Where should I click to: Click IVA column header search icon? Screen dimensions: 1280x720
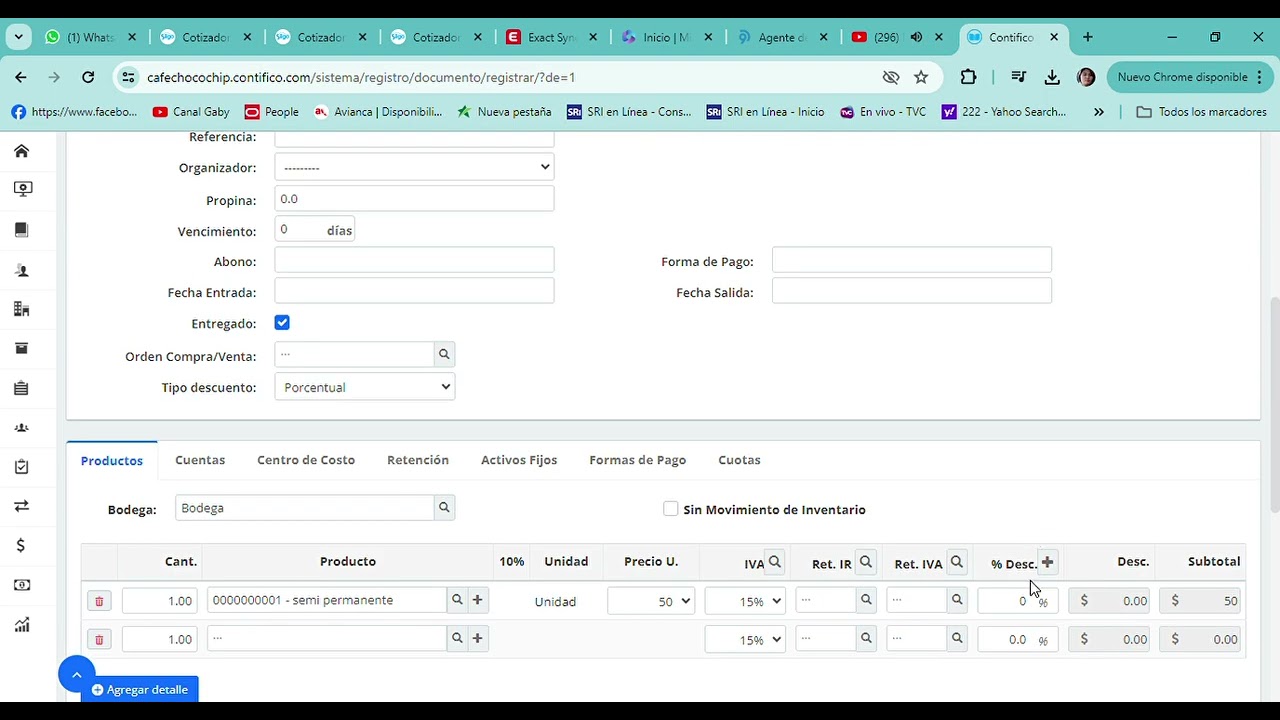tap(775, 562)
